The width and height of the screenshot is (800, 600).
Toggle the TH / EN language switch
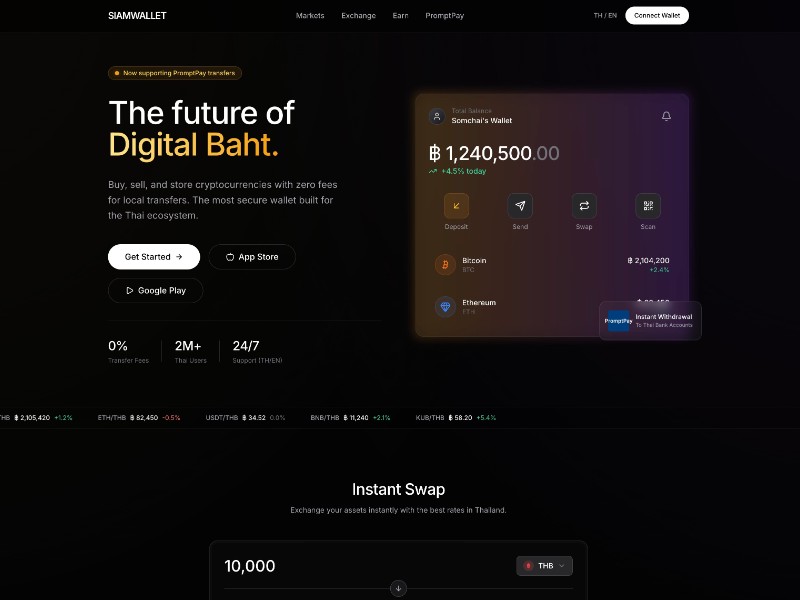click(x=605, y=16)
